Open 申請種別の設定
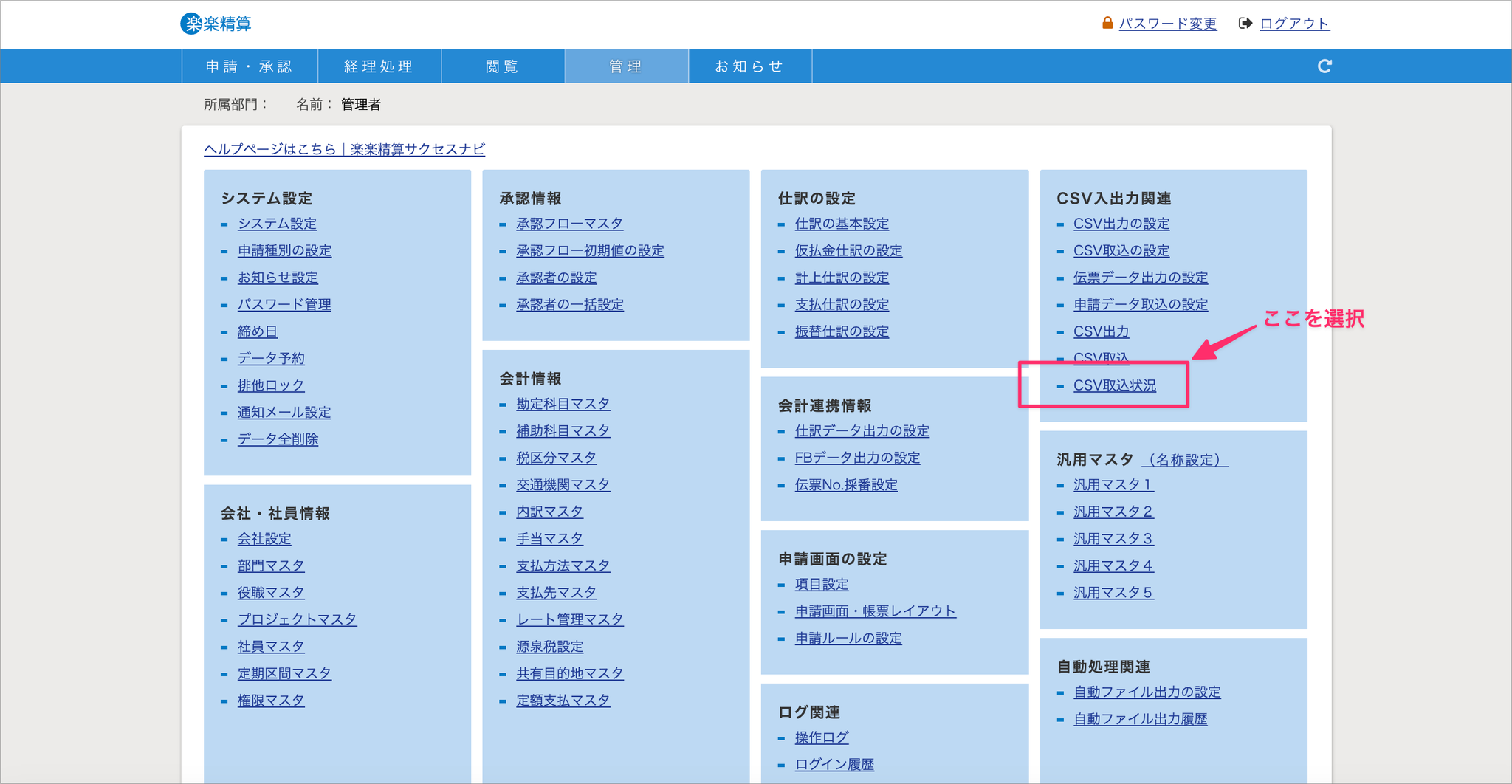Screen dimensions: 1512x784 tap(284, 251)
